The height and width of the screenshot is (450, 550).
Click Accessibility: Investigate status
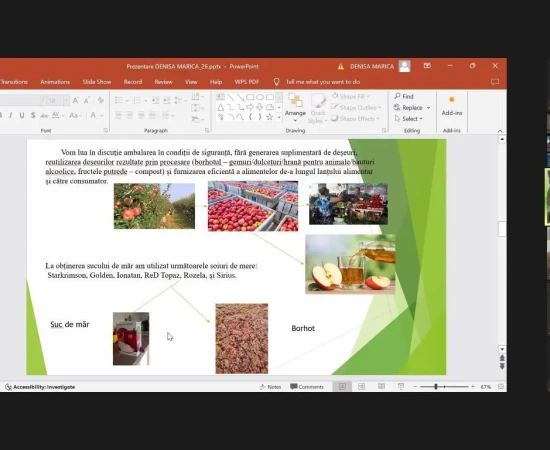click(40, 387)
